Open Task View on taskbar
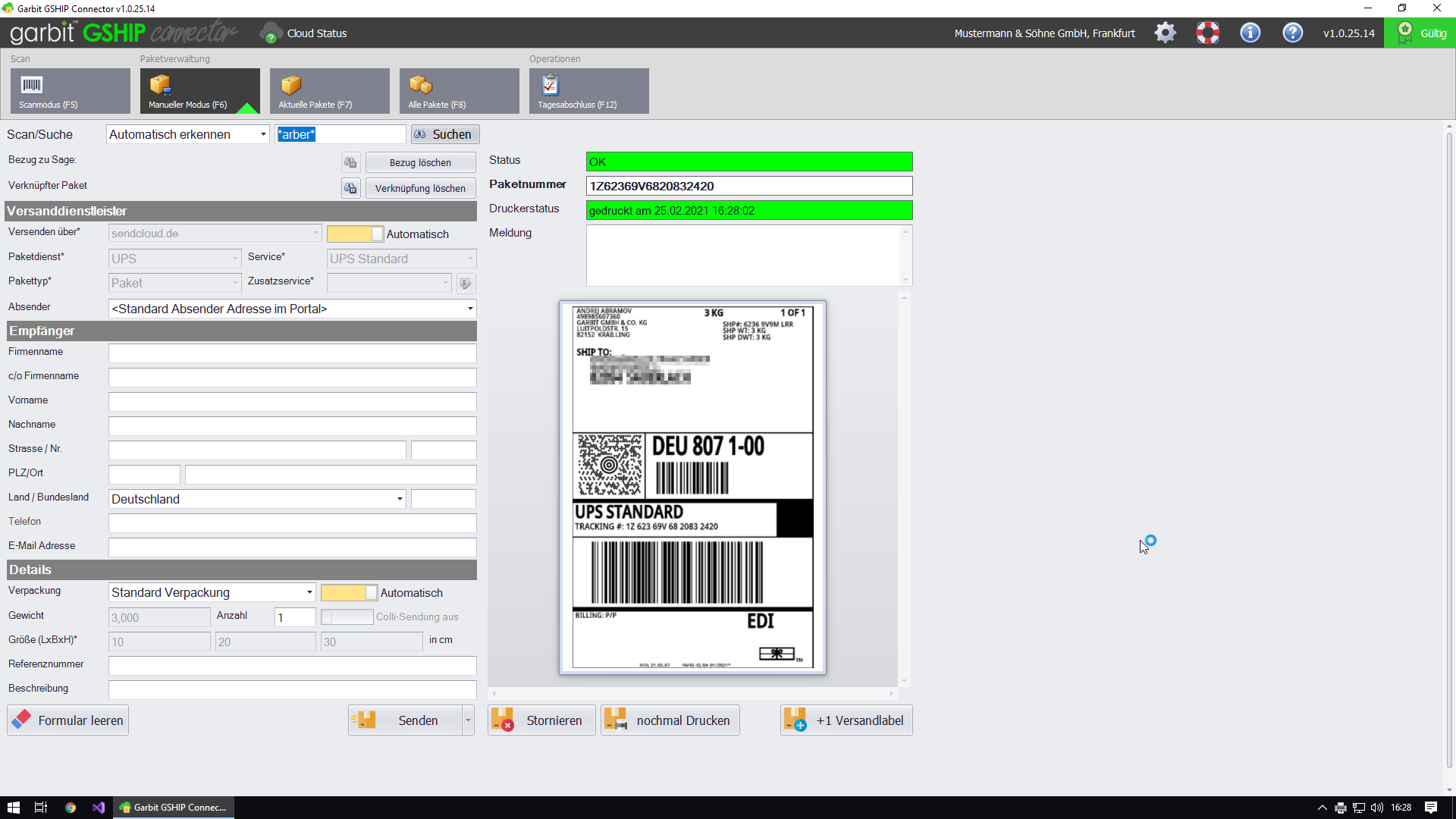The image size is (1456, 819). (41, 808)
